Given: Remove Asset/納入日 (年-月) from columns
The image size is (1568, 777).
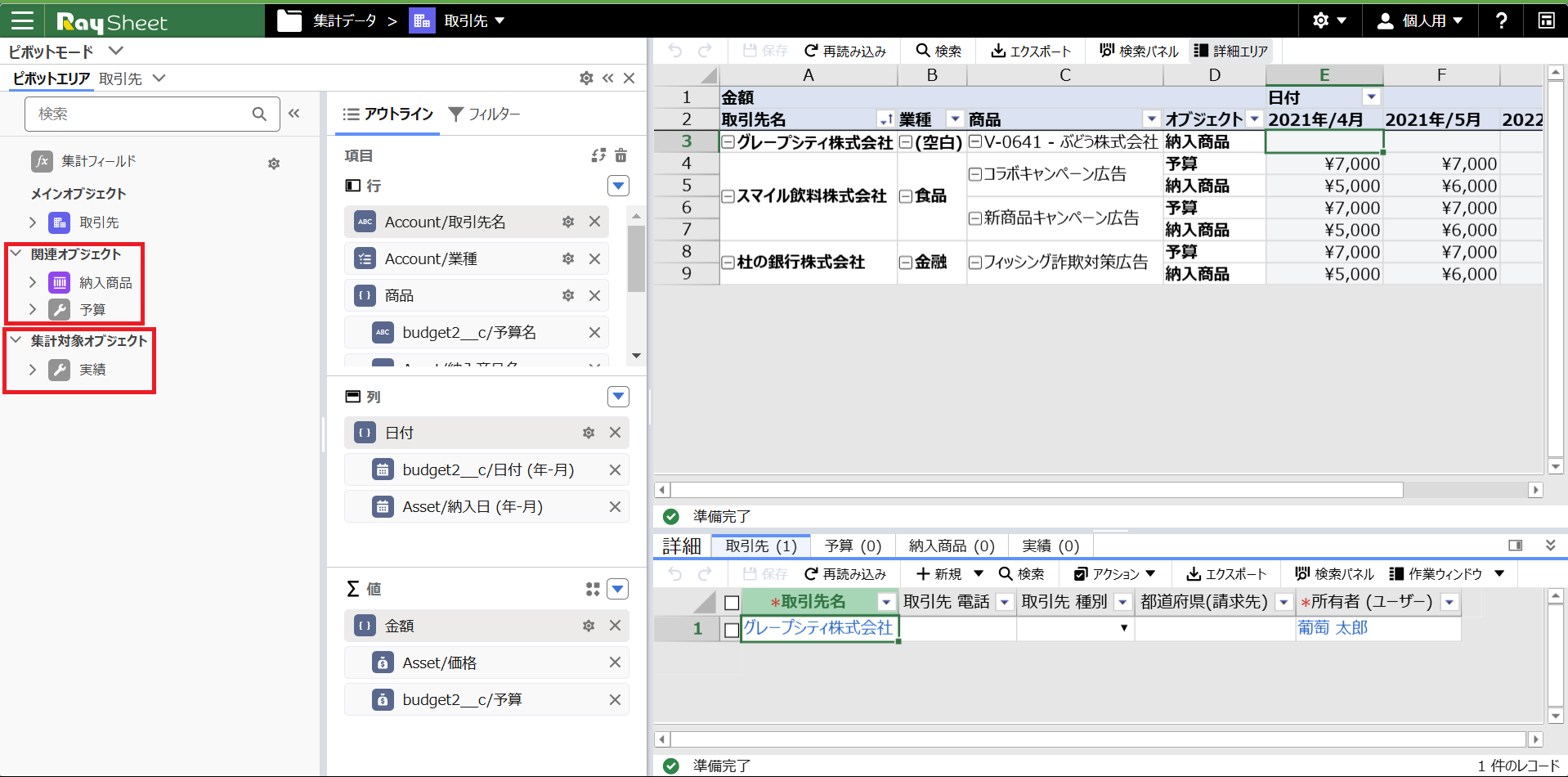Looking at the screenshot, I should [x=615, y=507].
